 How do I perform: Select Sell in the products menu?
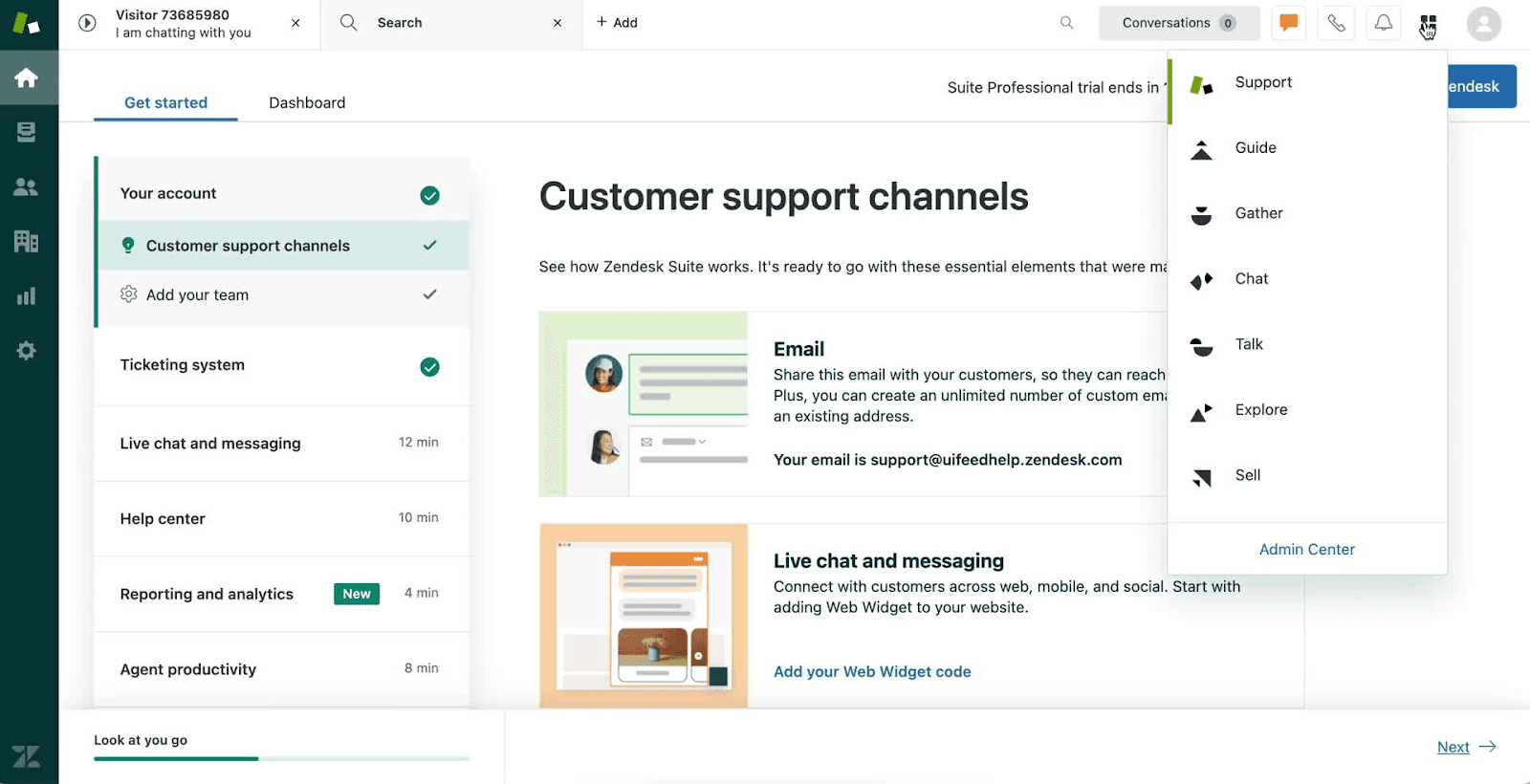click(1306, 475)
